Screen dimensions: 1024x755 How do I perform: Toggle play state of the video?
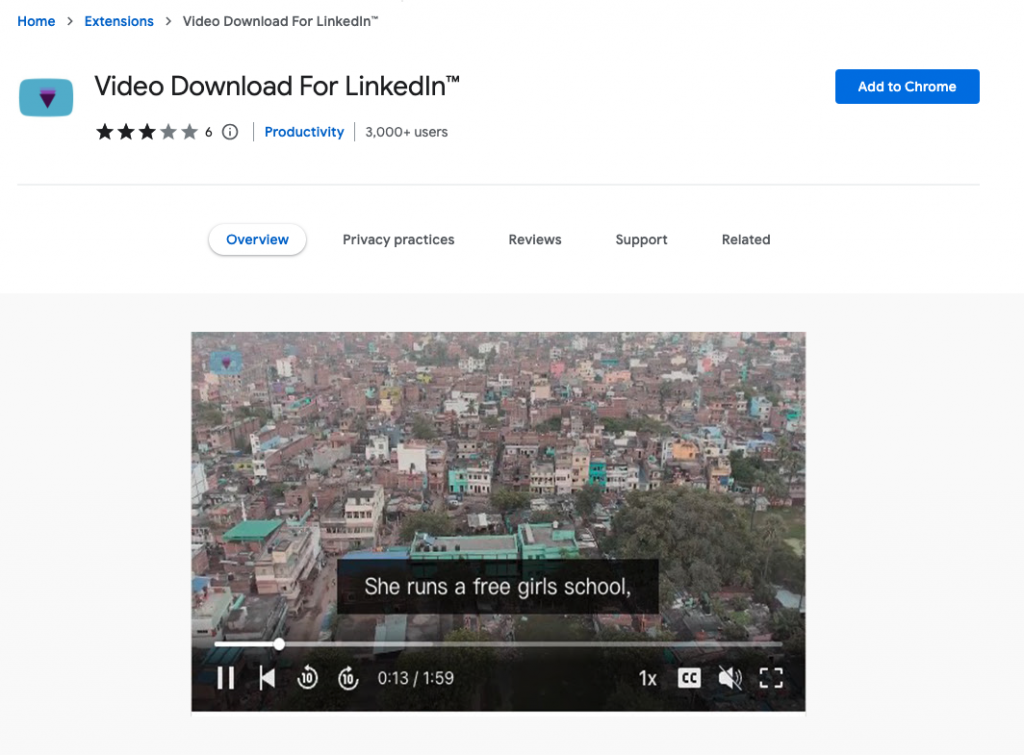pyautogui.click(x=226, y=678)
